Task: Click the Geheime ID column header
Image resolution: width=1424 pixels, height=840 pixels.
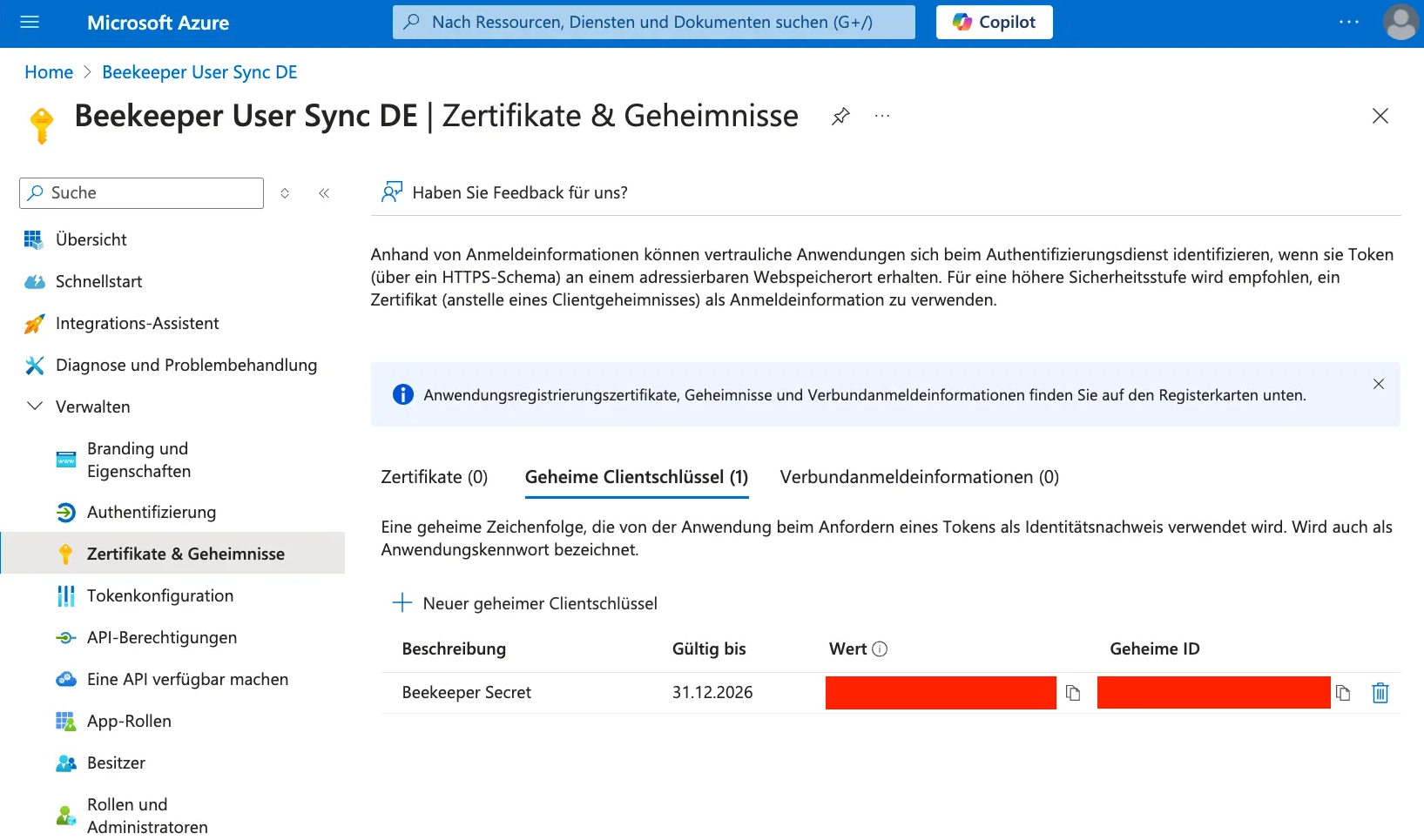Action: (x=1155, y=648)
